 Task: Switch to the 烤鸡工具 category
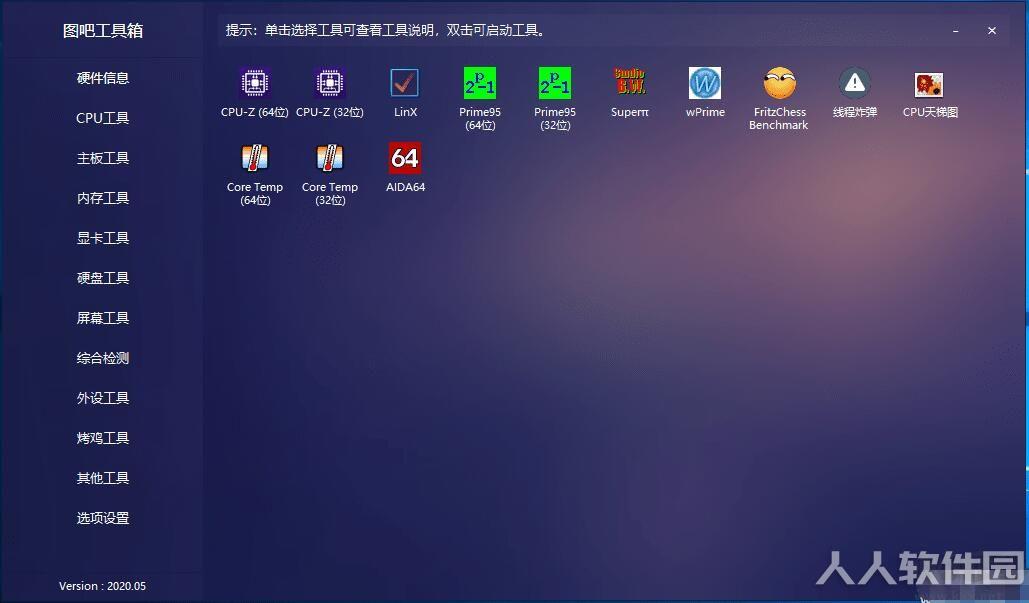102,438
